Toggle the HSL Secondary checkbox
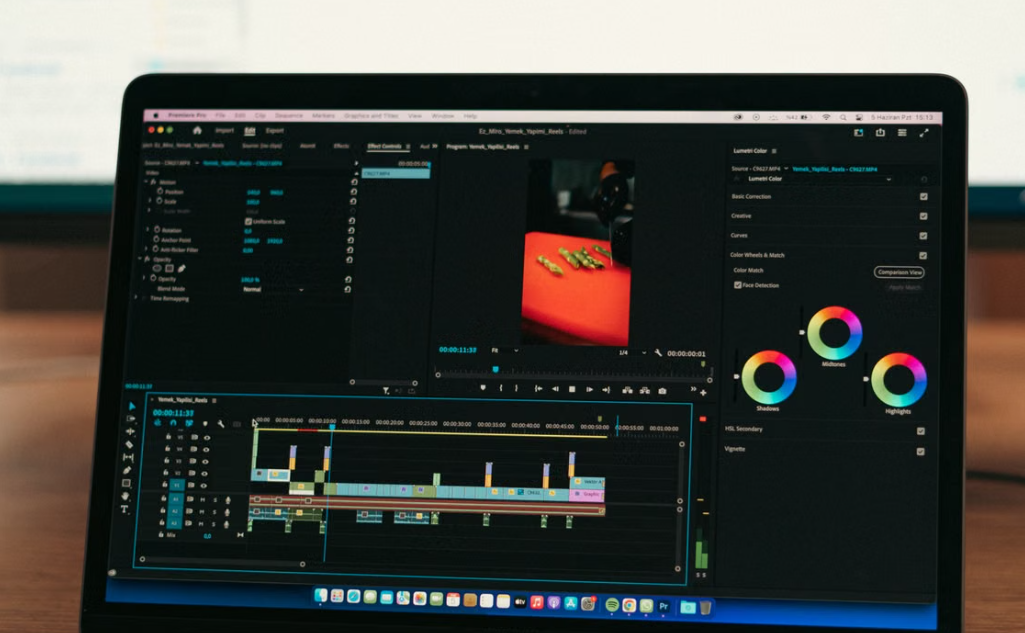The image size is (1025, 633). pos(921,431)
